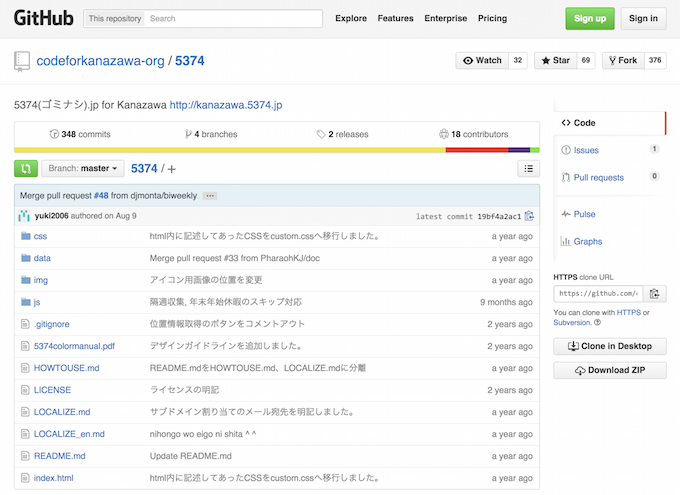
Task: Click the js folder icon
Action: click(x=26, y=302)
